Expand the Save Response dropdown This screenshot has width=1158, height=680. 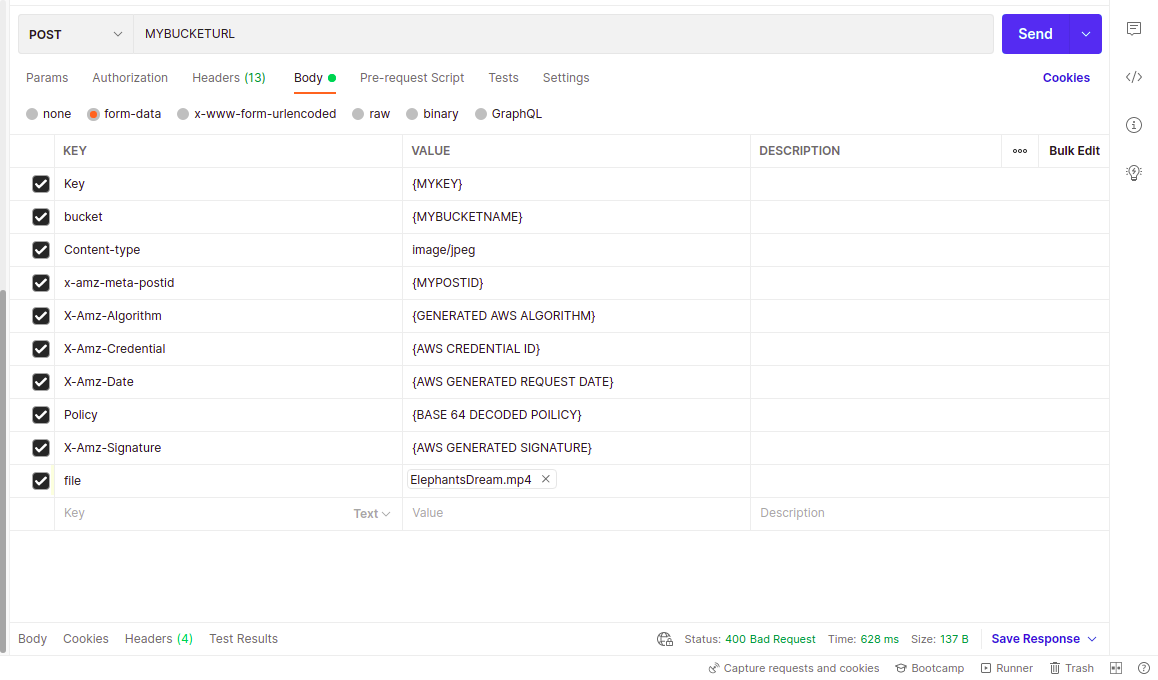tap(1092, 639)
